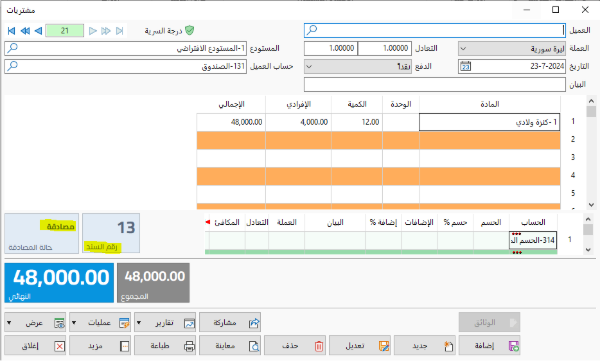Open the تقارير reports dropdown arrow

pos(139,323)
